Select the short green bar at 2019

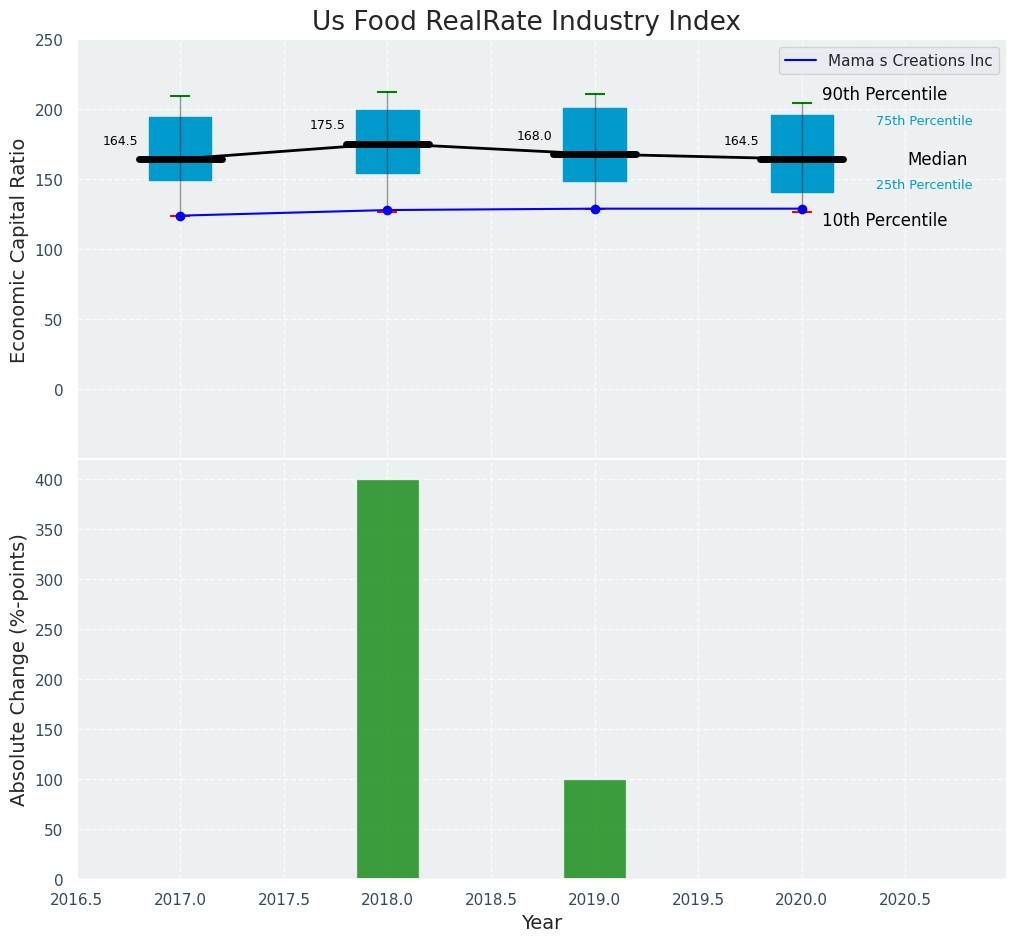(595, 829)
